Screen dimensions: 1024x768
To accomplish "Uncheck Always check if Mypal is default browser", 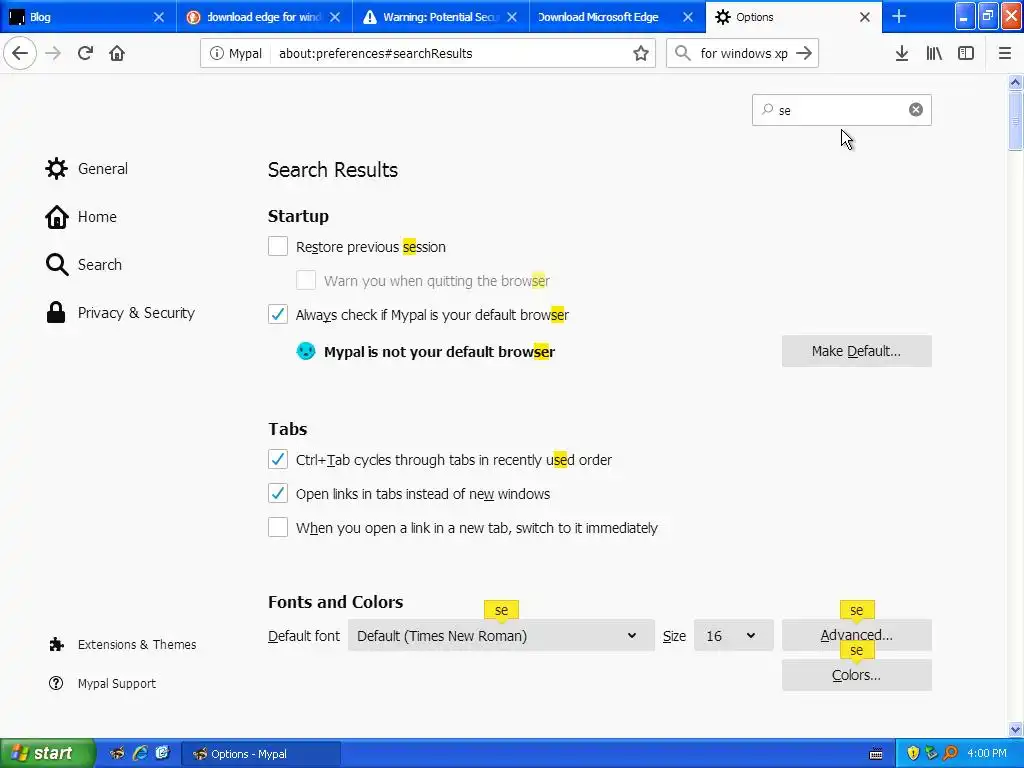I will (x=278, y=314).
